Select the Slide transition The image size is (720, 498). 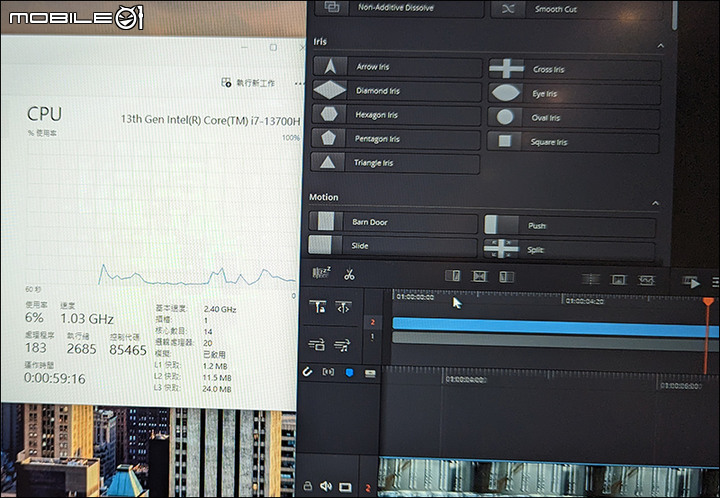click(393, 246)
